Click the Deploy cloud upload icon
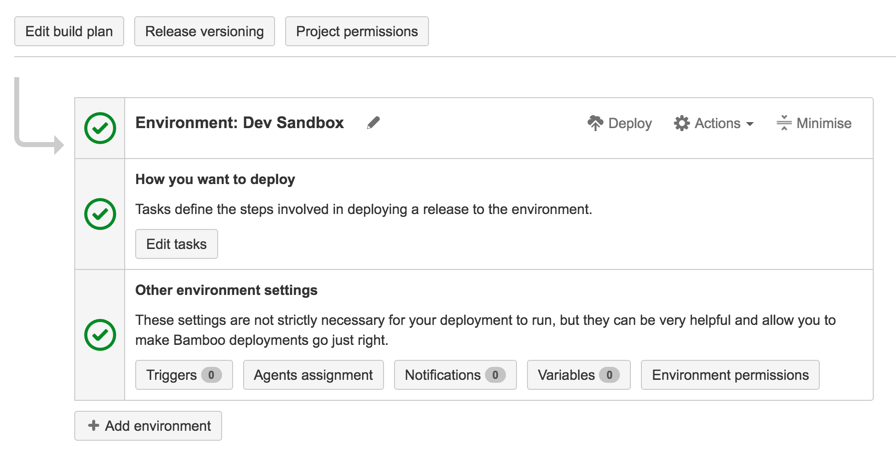This screenshot has width=896, height=456. pyautogui.click(x=595, y=123)
